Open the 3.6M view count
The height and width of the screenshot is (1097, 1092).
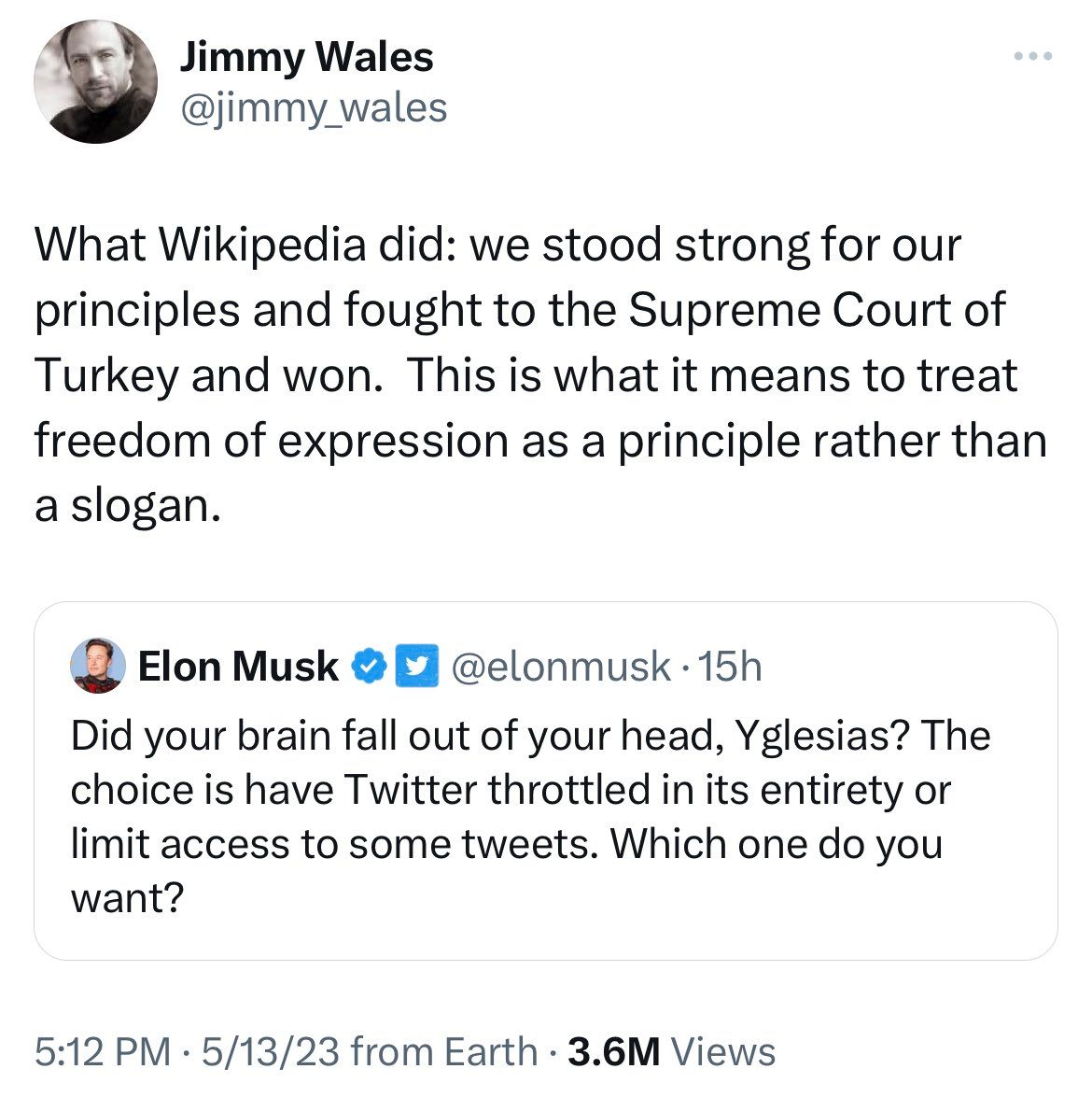coord(613,1051)
